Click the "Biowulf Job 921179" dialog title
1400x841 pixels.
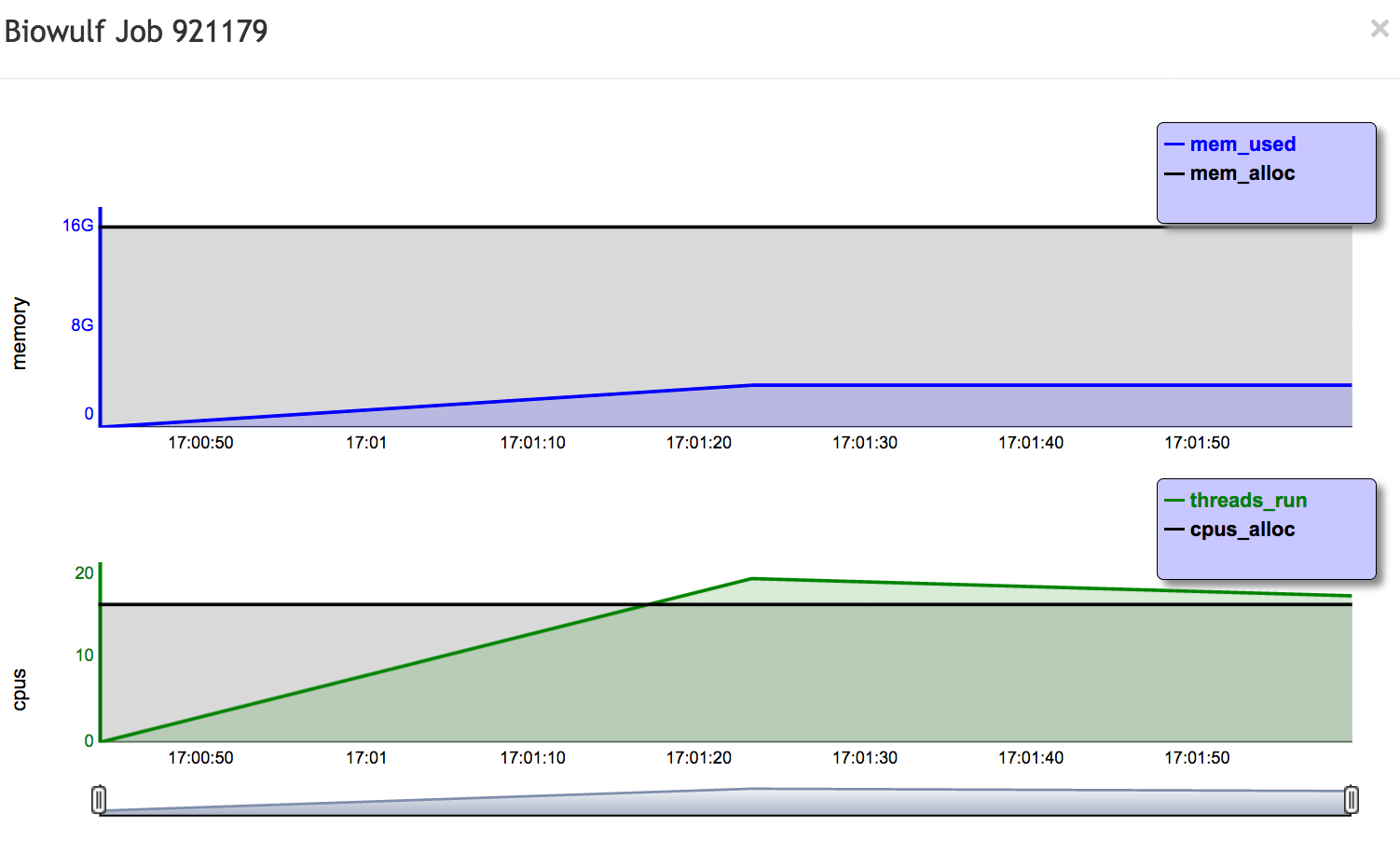tap(136, 32)
